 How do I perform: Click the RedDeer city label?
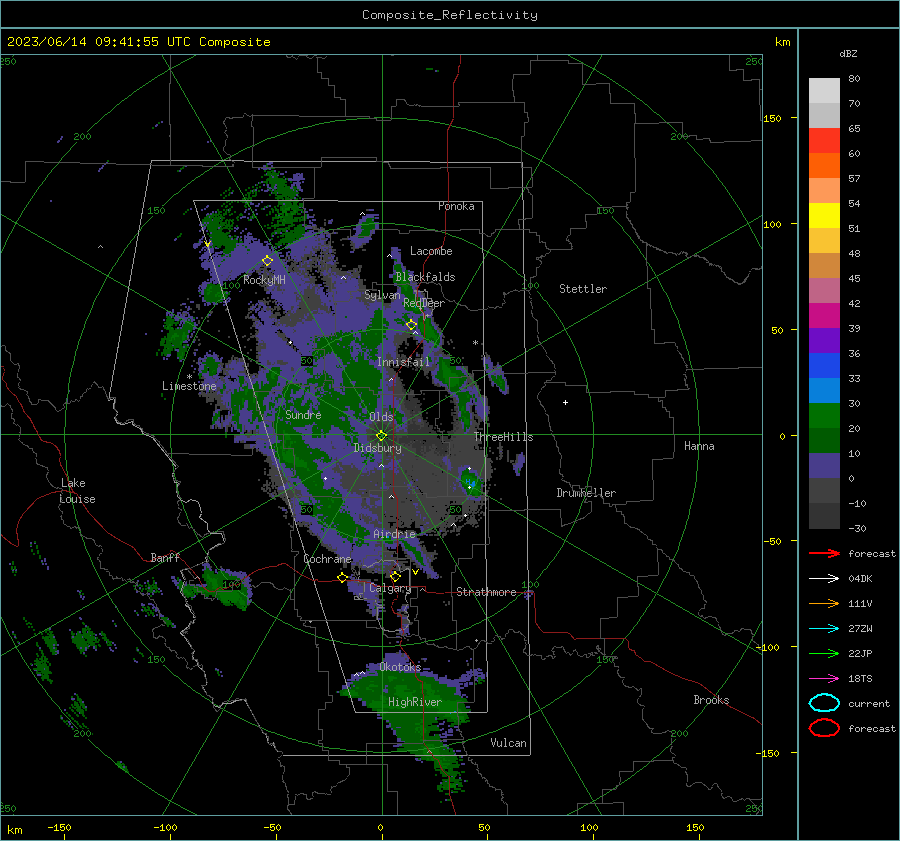tap(424, 303)
